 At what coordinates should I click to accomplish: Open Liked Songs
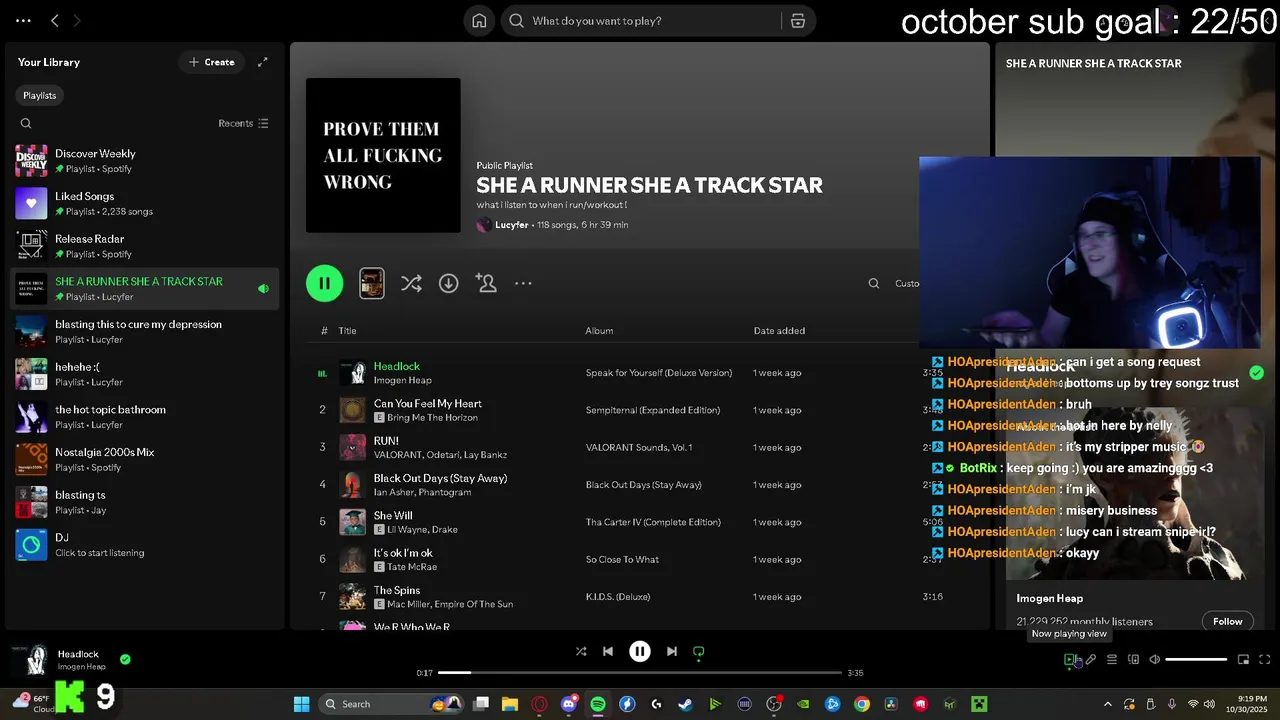pyautogui.click(x=145, y=204)
